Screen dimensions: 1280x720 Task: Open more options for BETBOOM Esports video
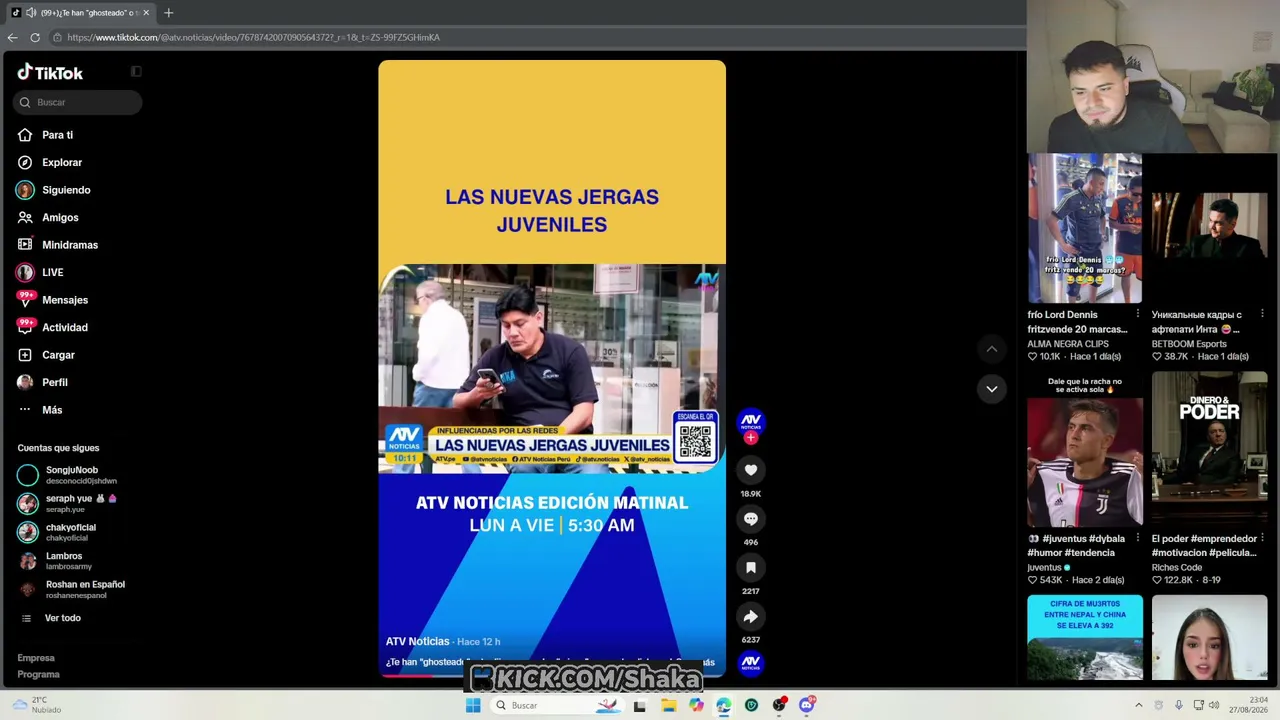click(1262, 314)
